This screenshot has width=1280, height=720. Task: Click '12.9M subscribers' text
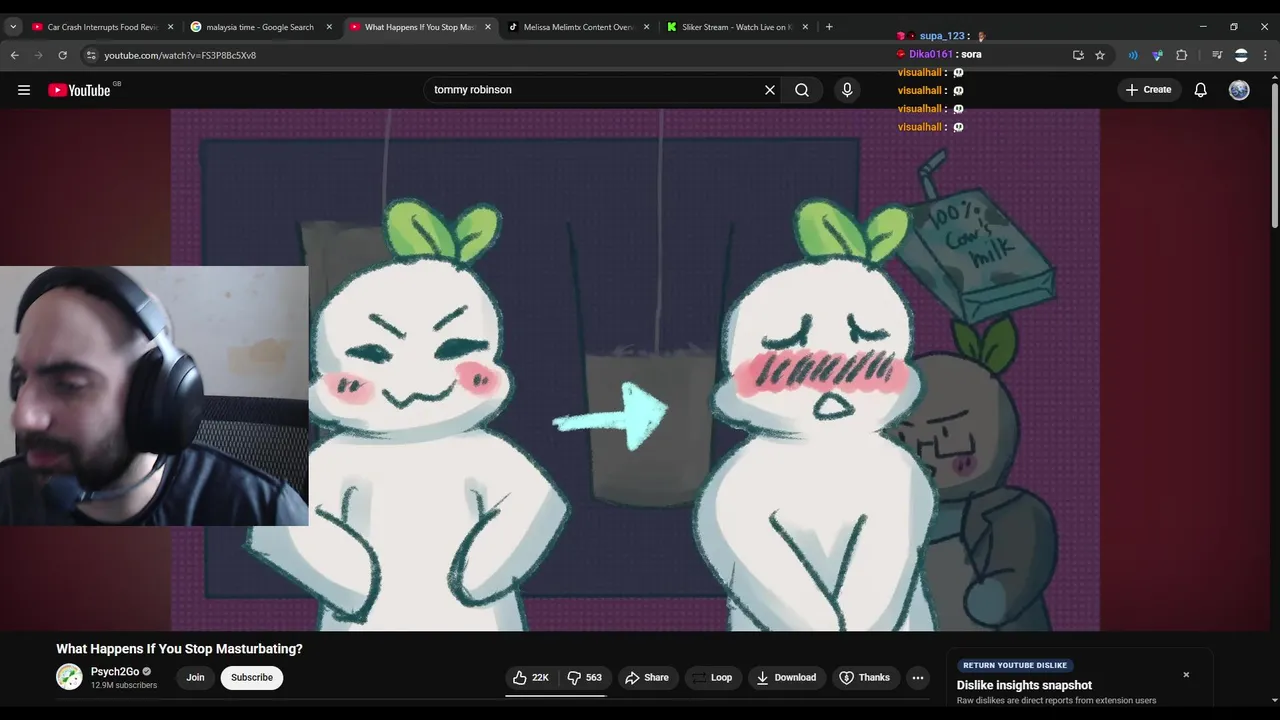[x=124, y=686]
